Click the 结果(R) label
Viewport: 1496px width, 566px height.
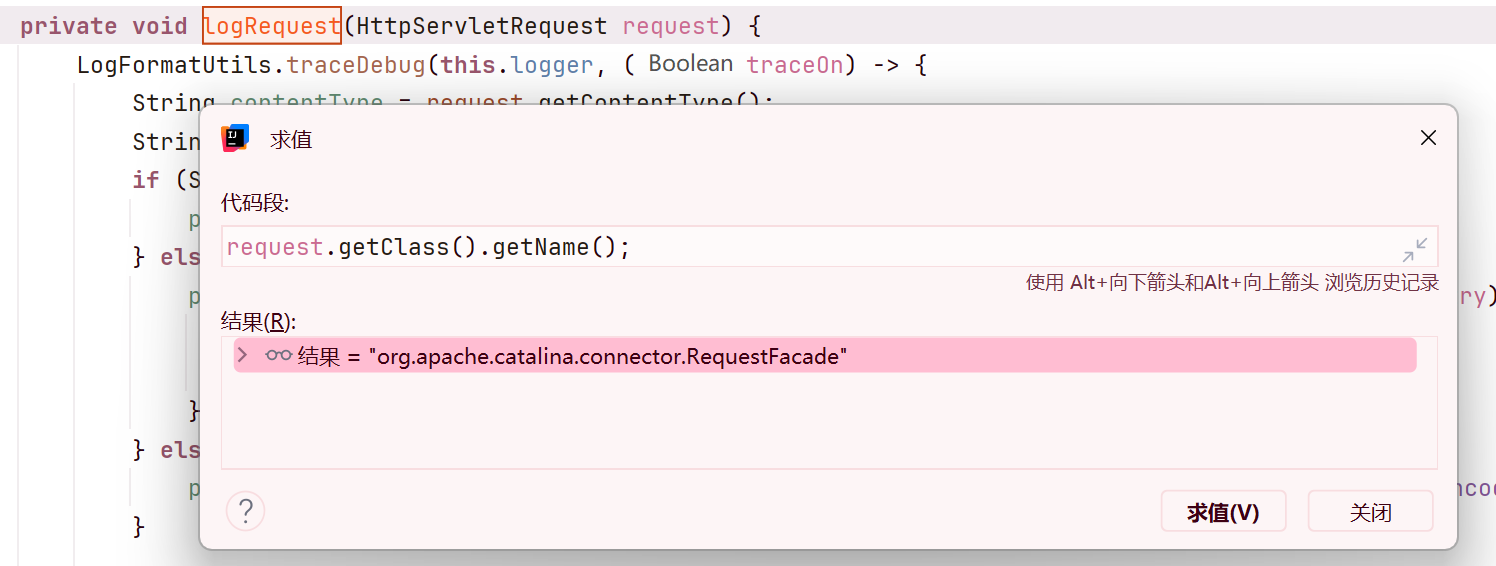tap(259, 322)
